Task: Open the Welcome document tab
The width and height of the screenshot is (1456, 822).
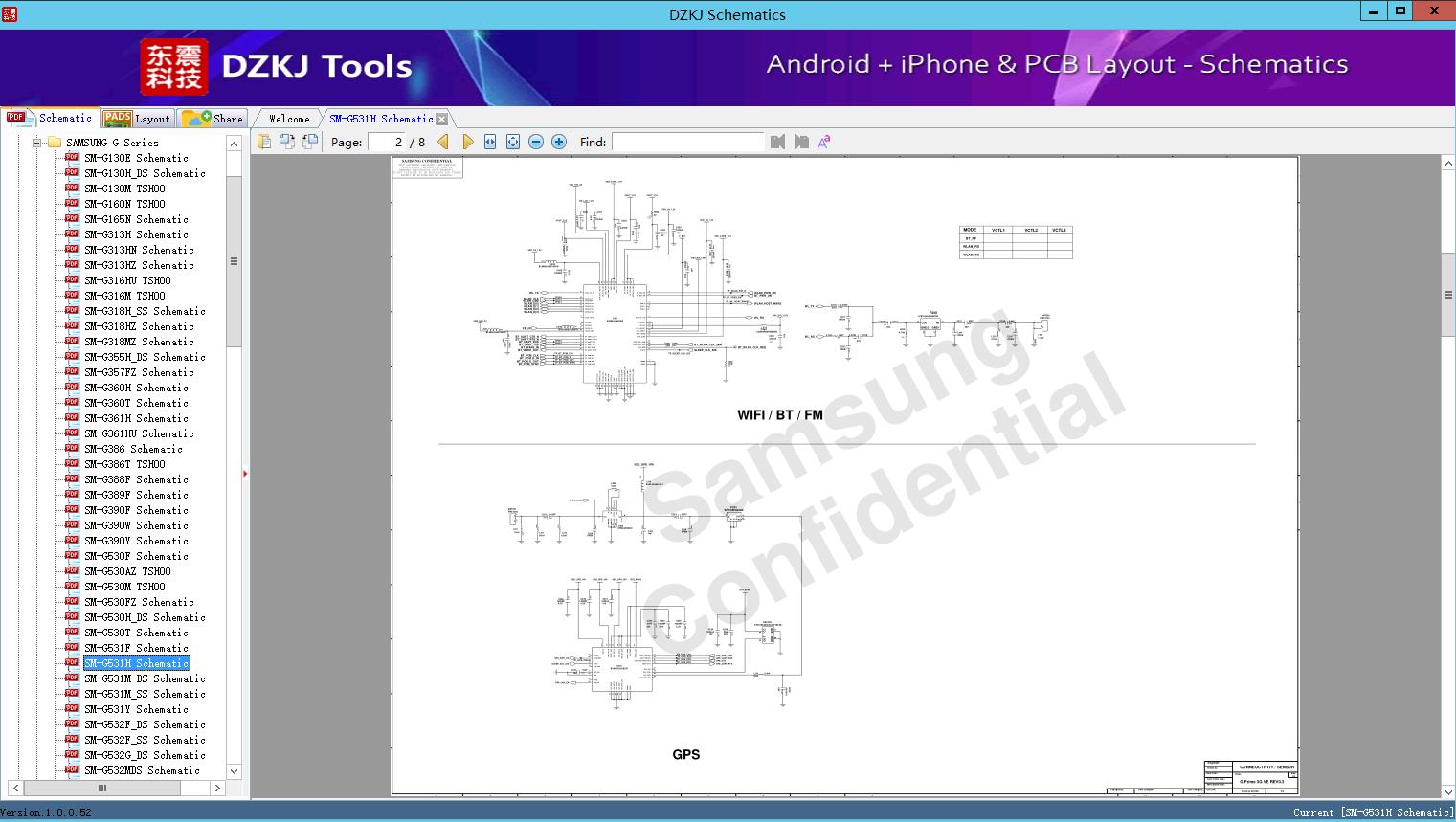Action: [x=289, y=119]
